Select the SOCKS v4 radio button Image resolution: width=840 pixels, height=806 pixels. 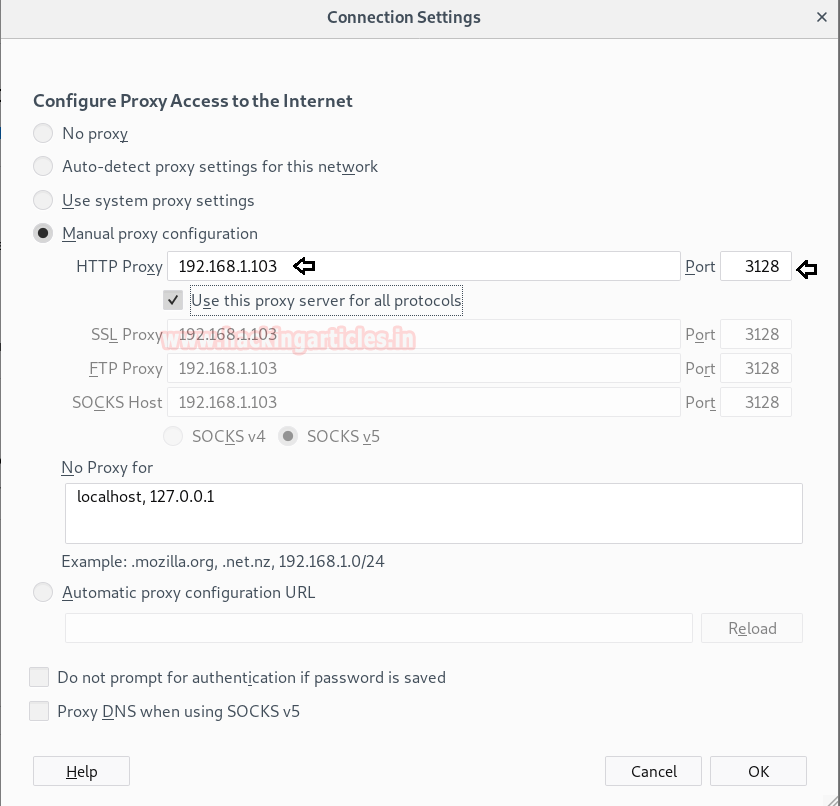click(x=173, y=436)
